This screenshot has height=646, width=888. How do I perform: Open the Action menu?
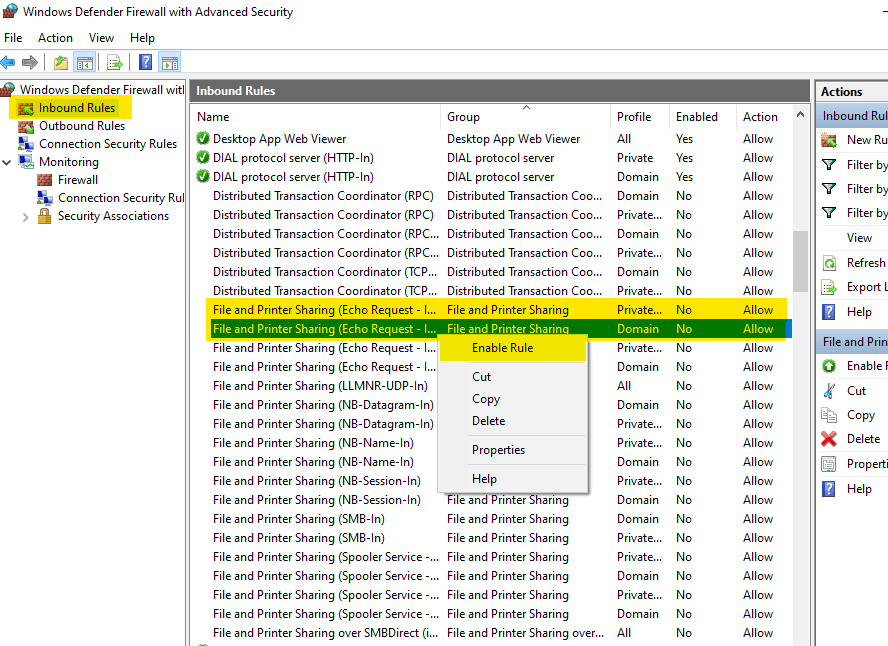click(x=56, y=38)
